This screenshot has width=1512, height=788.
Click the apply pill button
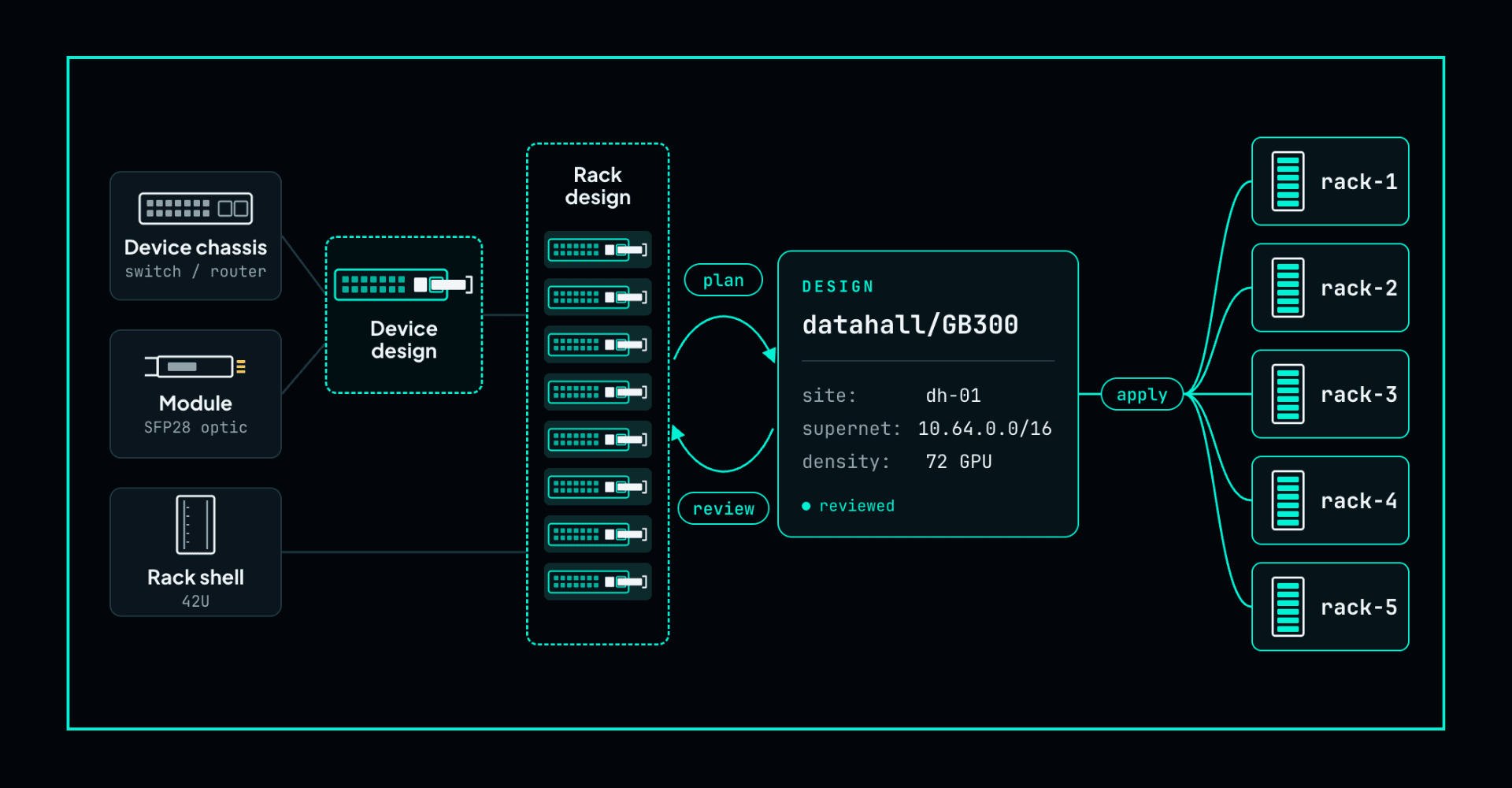point(1142,394)
